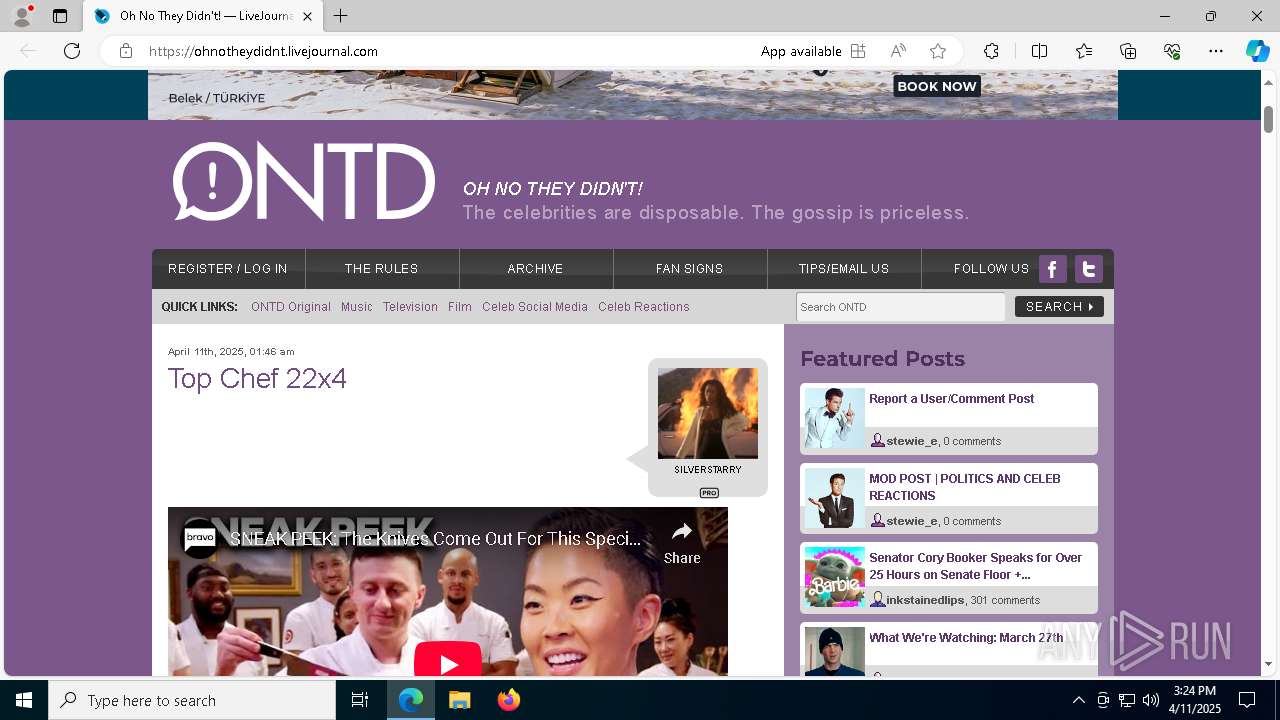This screenshot has height=720, width=1280.
Task: Open the tab actions menu icon
Action: pos(60,16)
